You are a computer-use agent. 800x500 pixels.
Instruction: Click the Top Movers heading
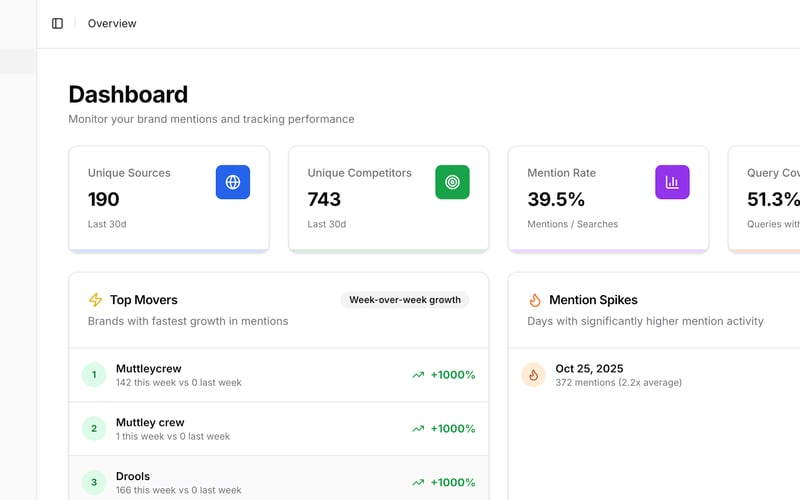tap(144, 300)
